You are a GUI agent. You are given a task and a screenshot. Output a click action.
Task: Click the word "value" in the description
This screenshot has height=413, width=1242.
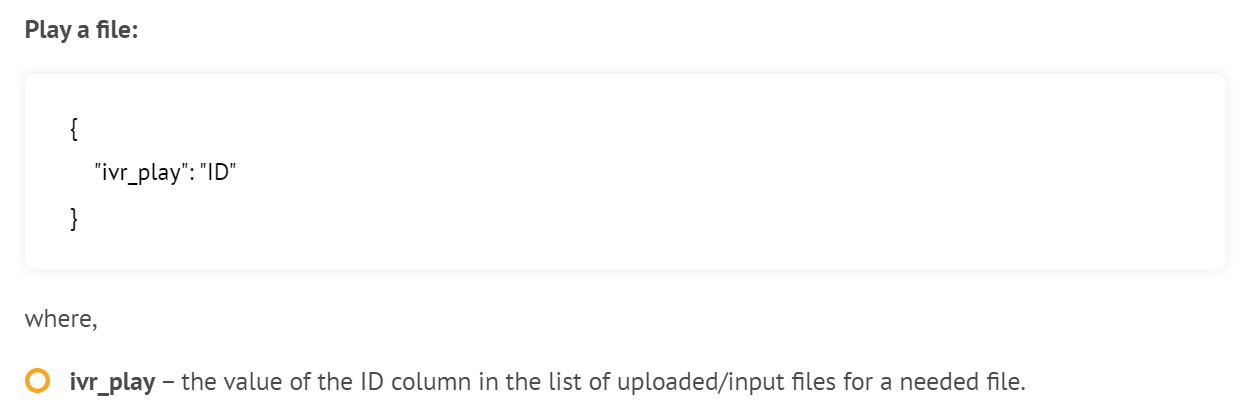click(241, 382)
